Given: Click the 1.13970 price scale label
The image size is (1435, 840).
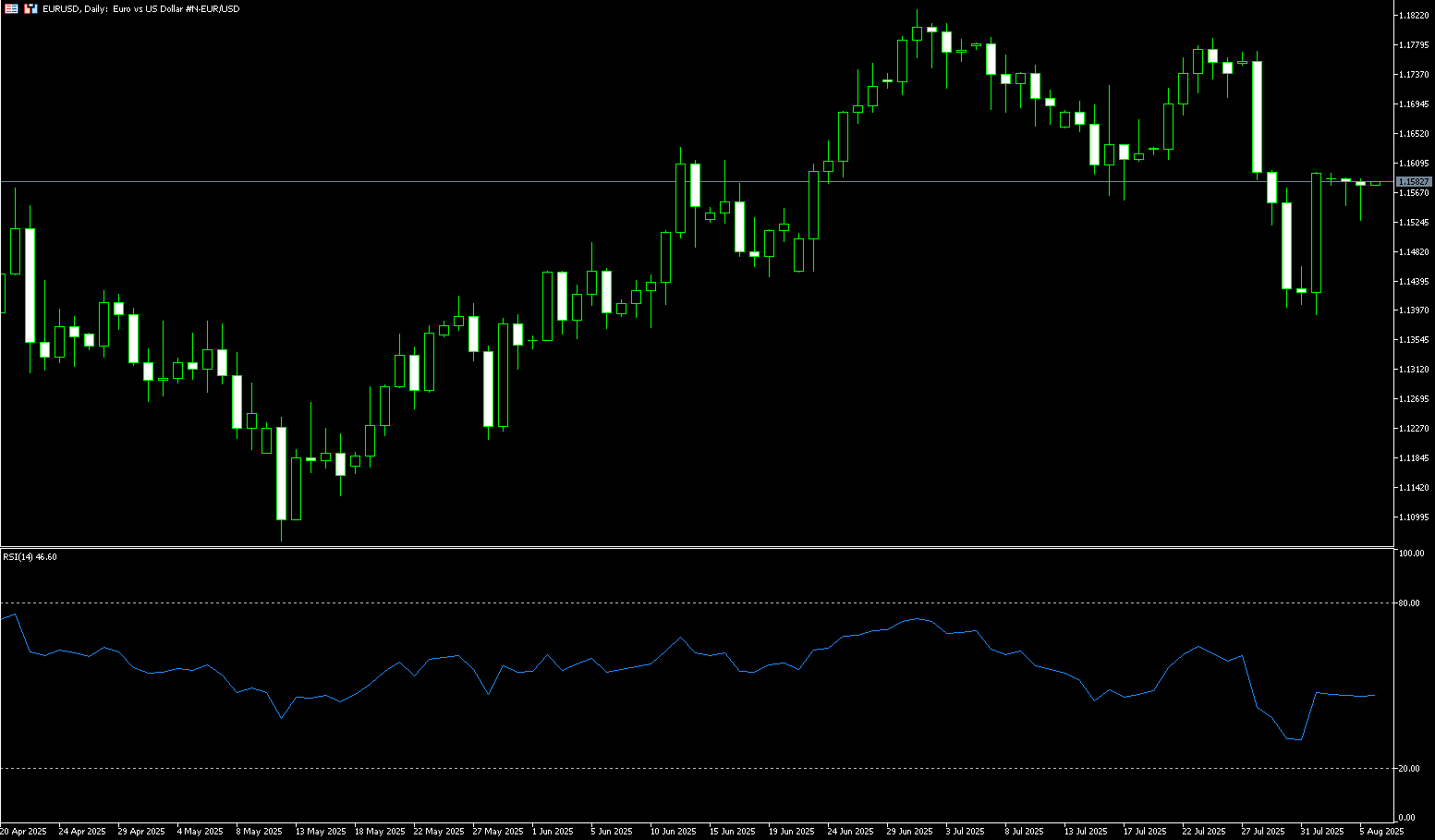Looking at the screenshot, I should 1415,310.
